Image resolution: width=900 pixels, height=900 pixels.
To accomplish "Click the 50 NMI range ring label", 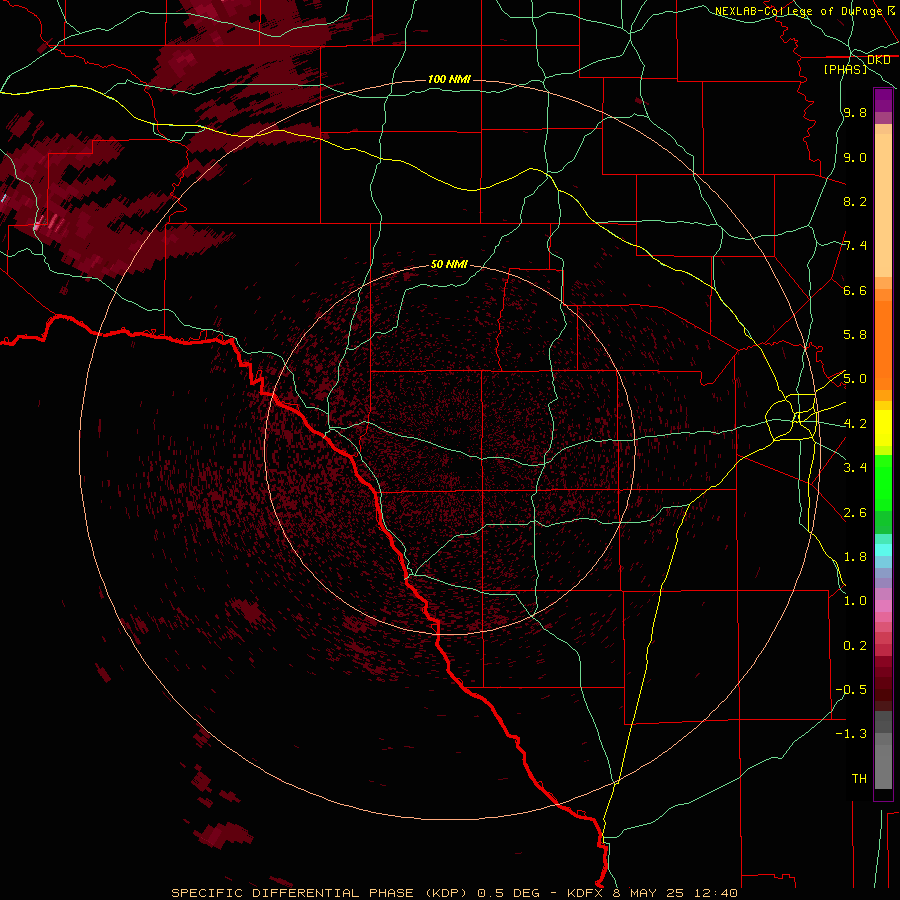I will point(449,264).
